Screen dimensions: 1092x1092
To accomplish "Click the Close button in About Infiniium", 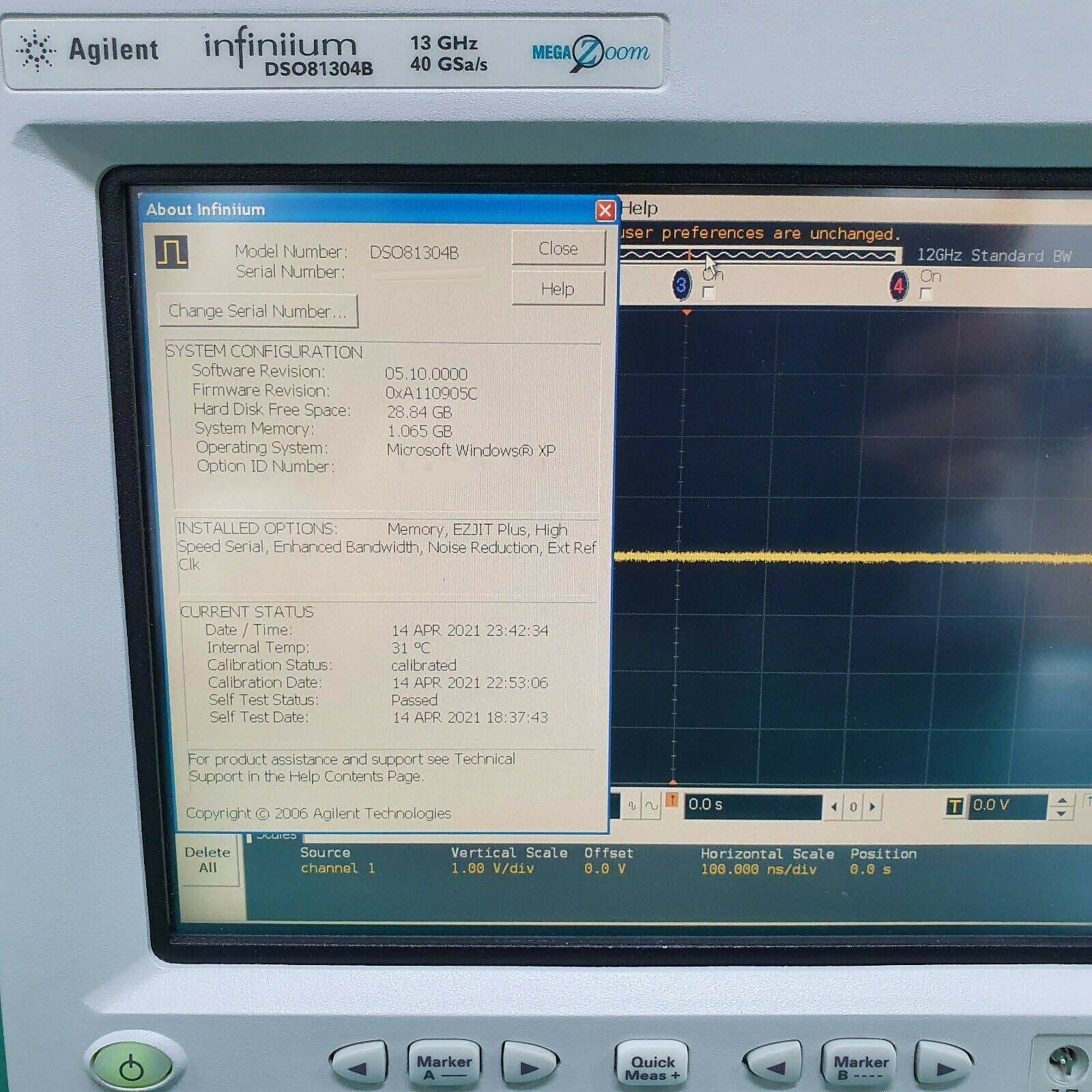I will (x=558, y=248).
